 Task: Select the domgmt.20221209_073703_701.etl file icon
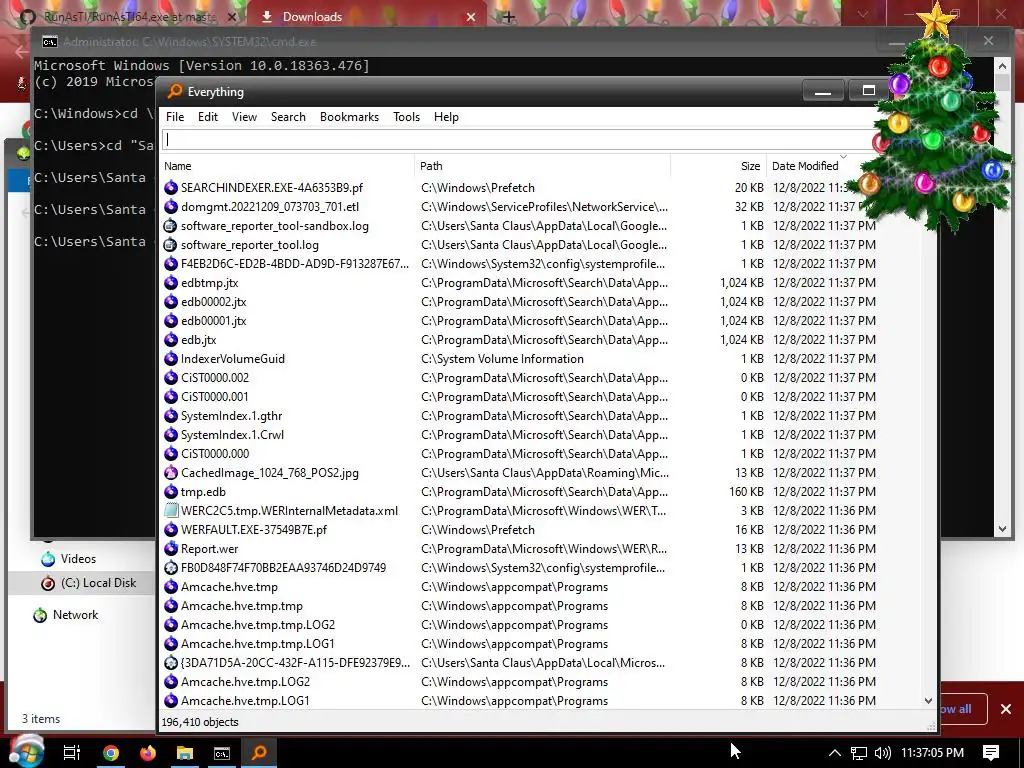(170, 207)
